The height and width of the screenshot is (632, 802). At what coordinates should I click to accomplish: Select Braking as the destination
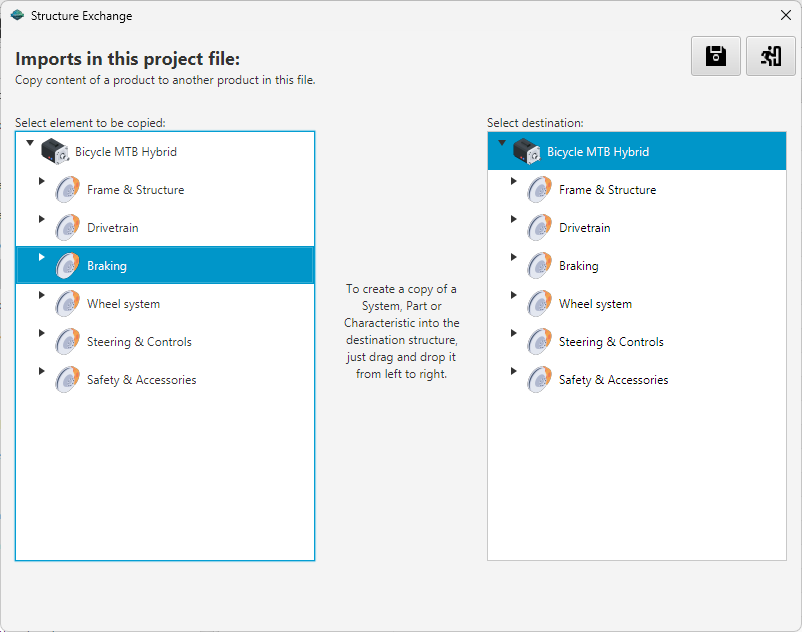click(x=578, y=266)
